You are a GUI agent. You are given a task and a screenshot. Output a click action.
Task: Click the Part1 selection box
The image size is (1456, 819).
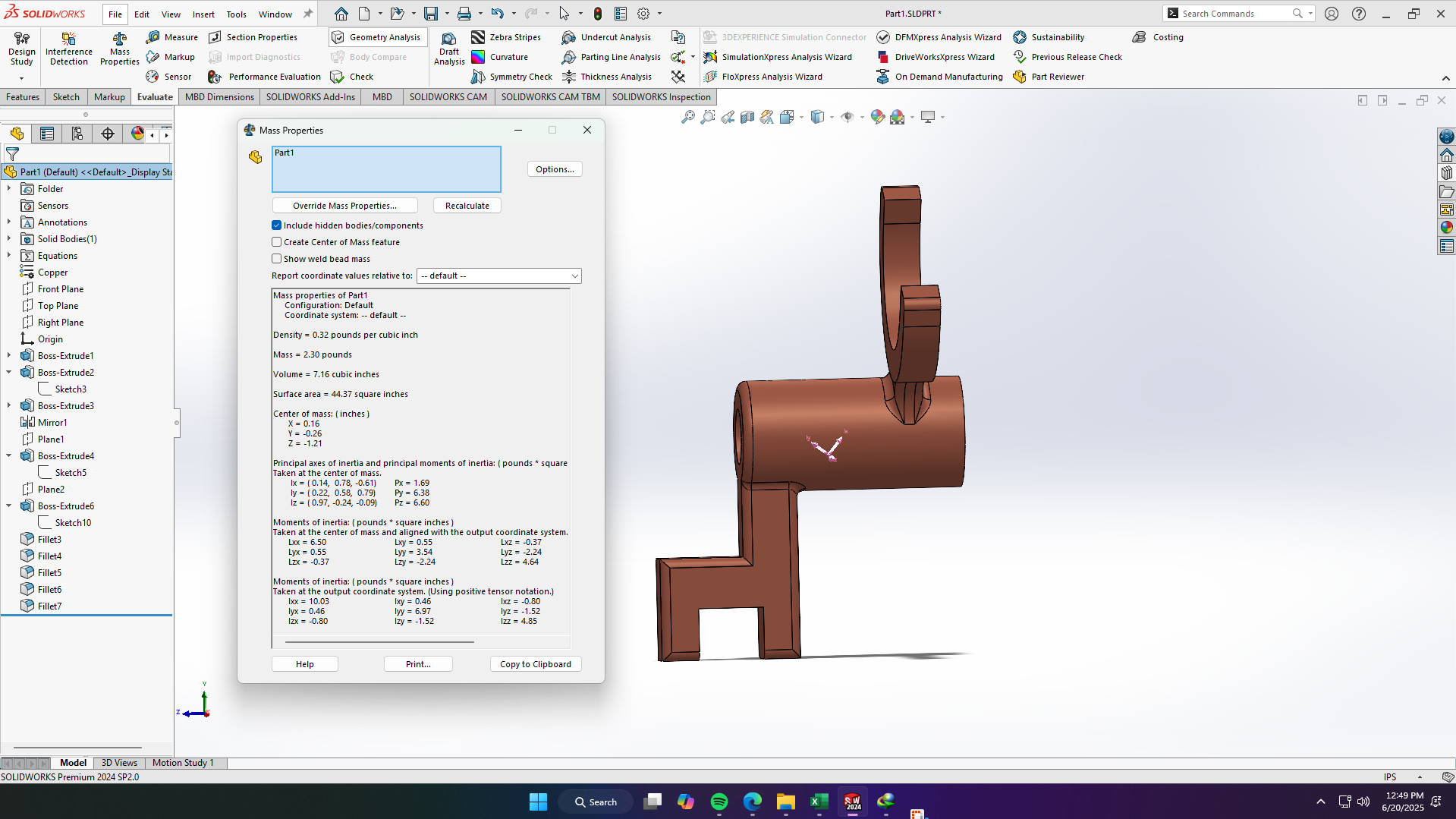coord(386,169)
